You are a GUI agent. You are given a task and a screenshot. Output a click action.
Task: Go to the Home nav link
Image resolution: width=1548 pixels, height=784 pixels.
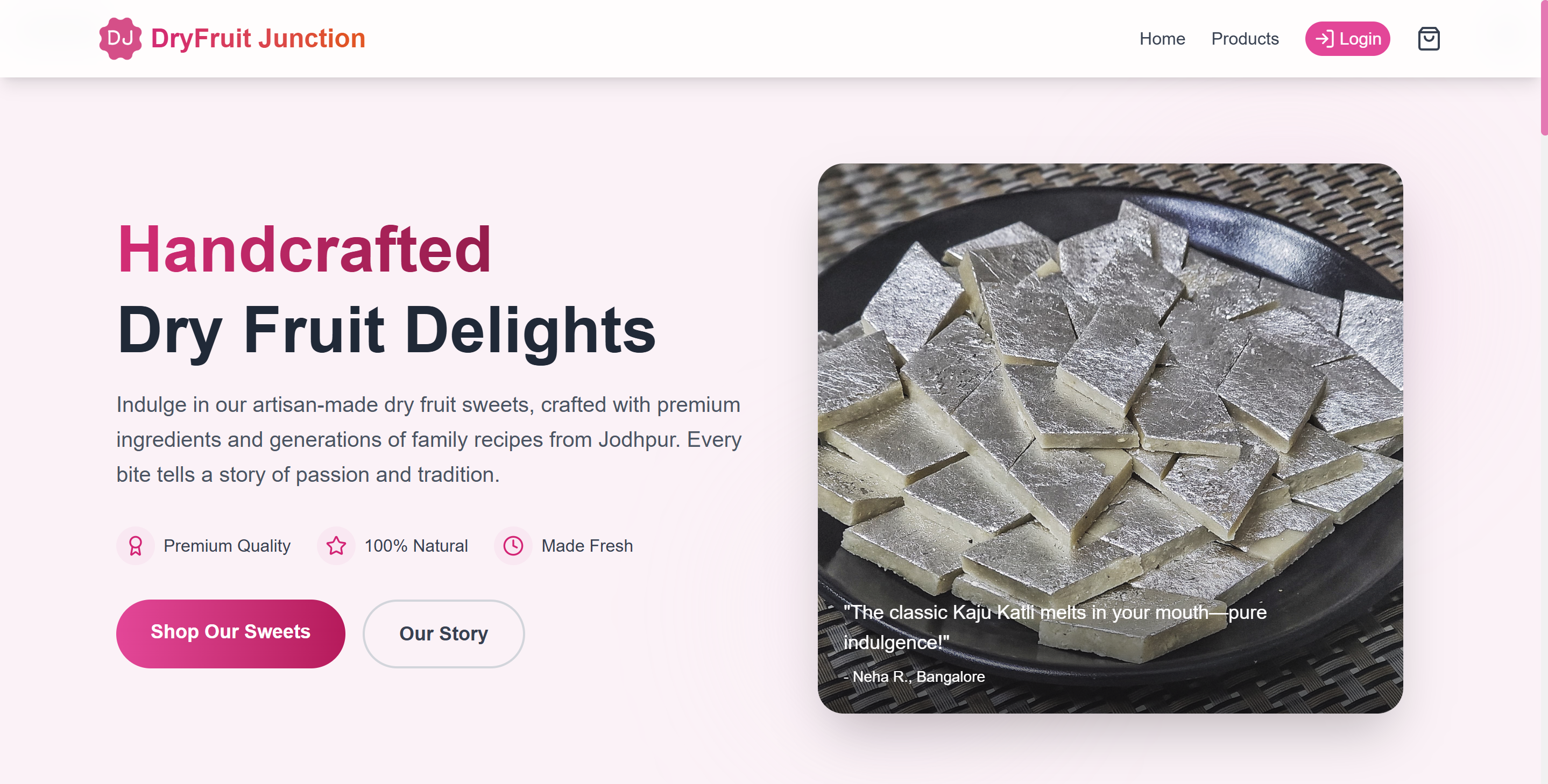[x=1162, y=39]
